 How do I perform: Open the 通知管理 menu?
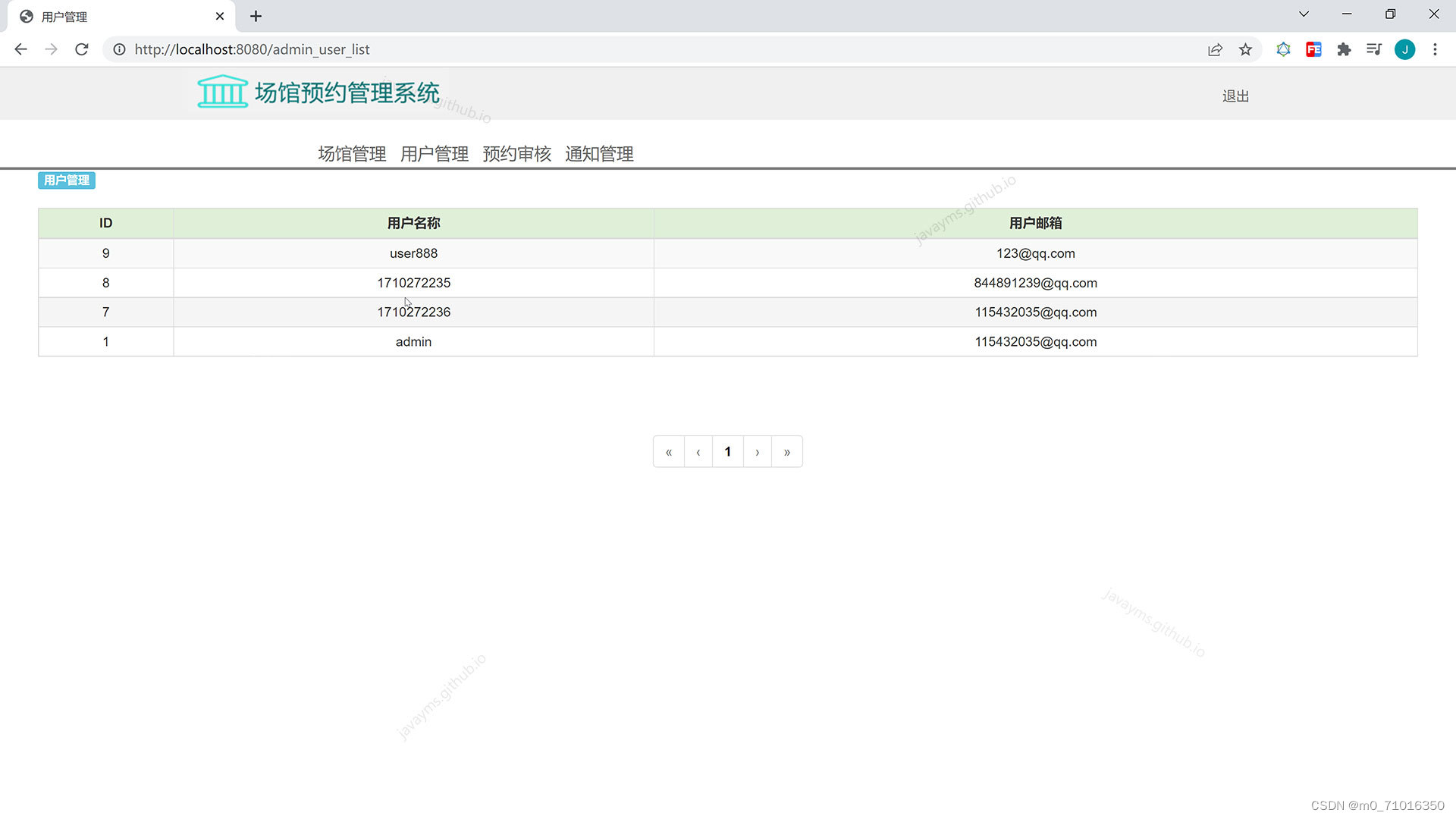click(x=599, y=154)
